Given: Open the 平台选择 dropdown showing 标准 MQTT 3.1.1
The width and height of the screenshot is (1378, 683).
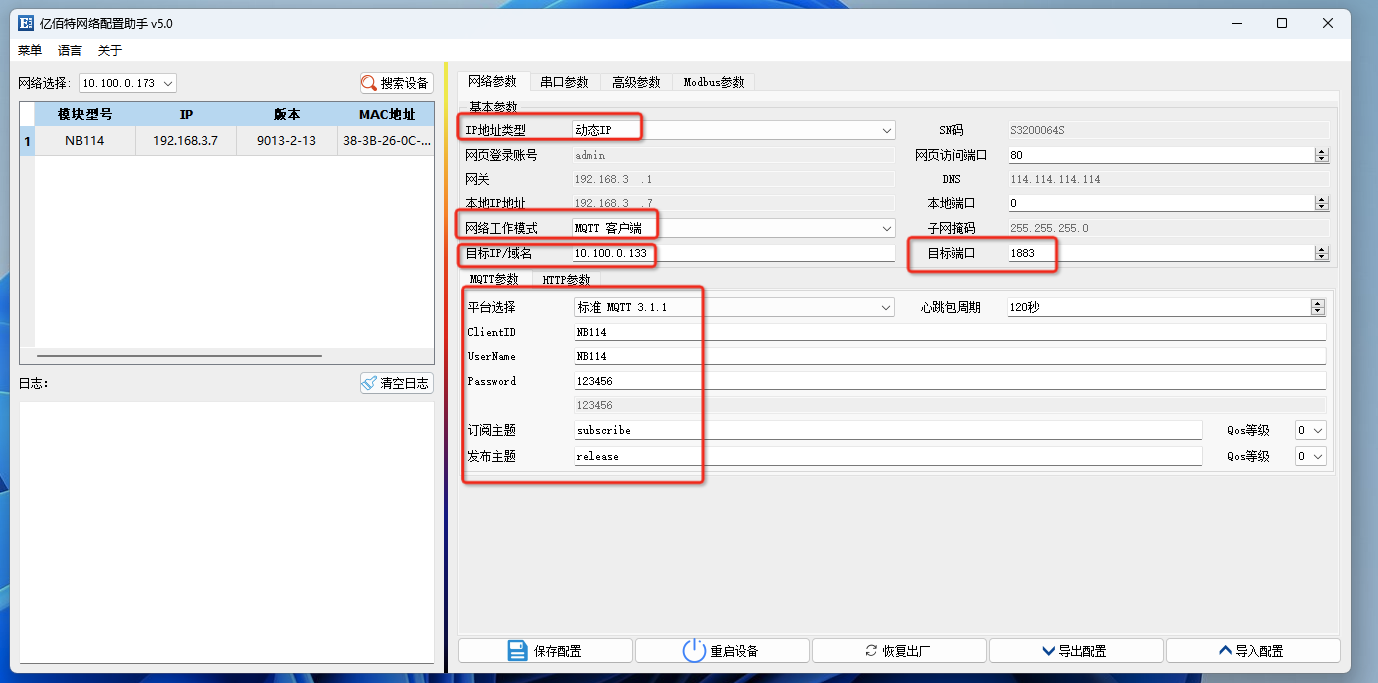Looking at the screenshot, I should (x=886, y=307).
